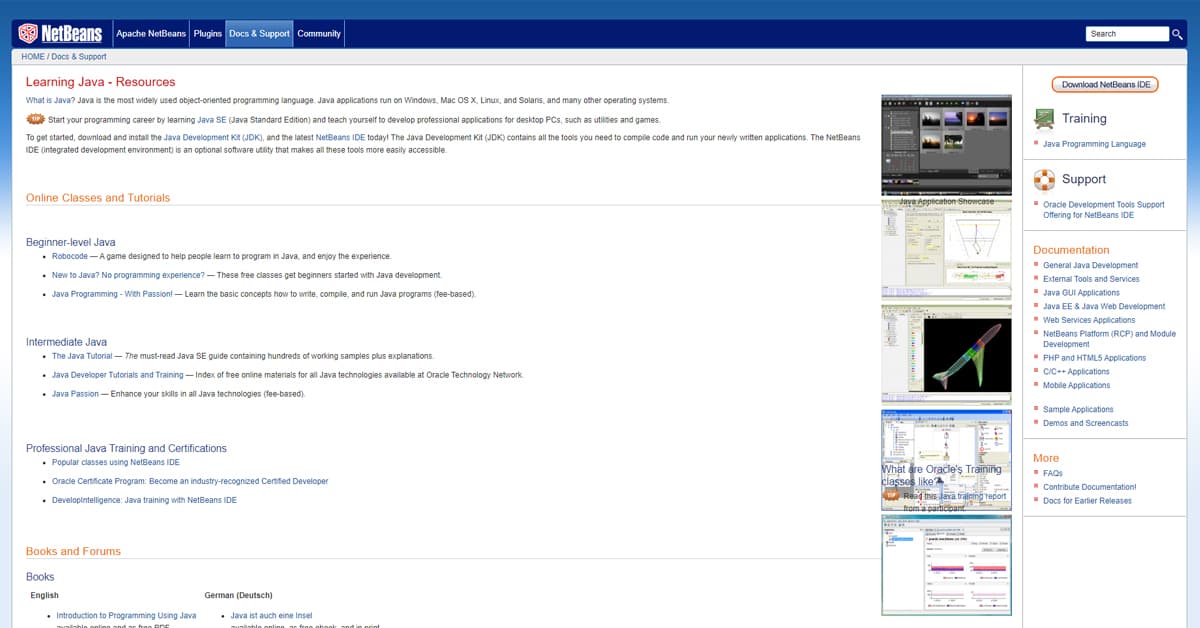Click the search magnifier icon
This screenshot has width=1200, height=628.
[x=1177, y=34]
